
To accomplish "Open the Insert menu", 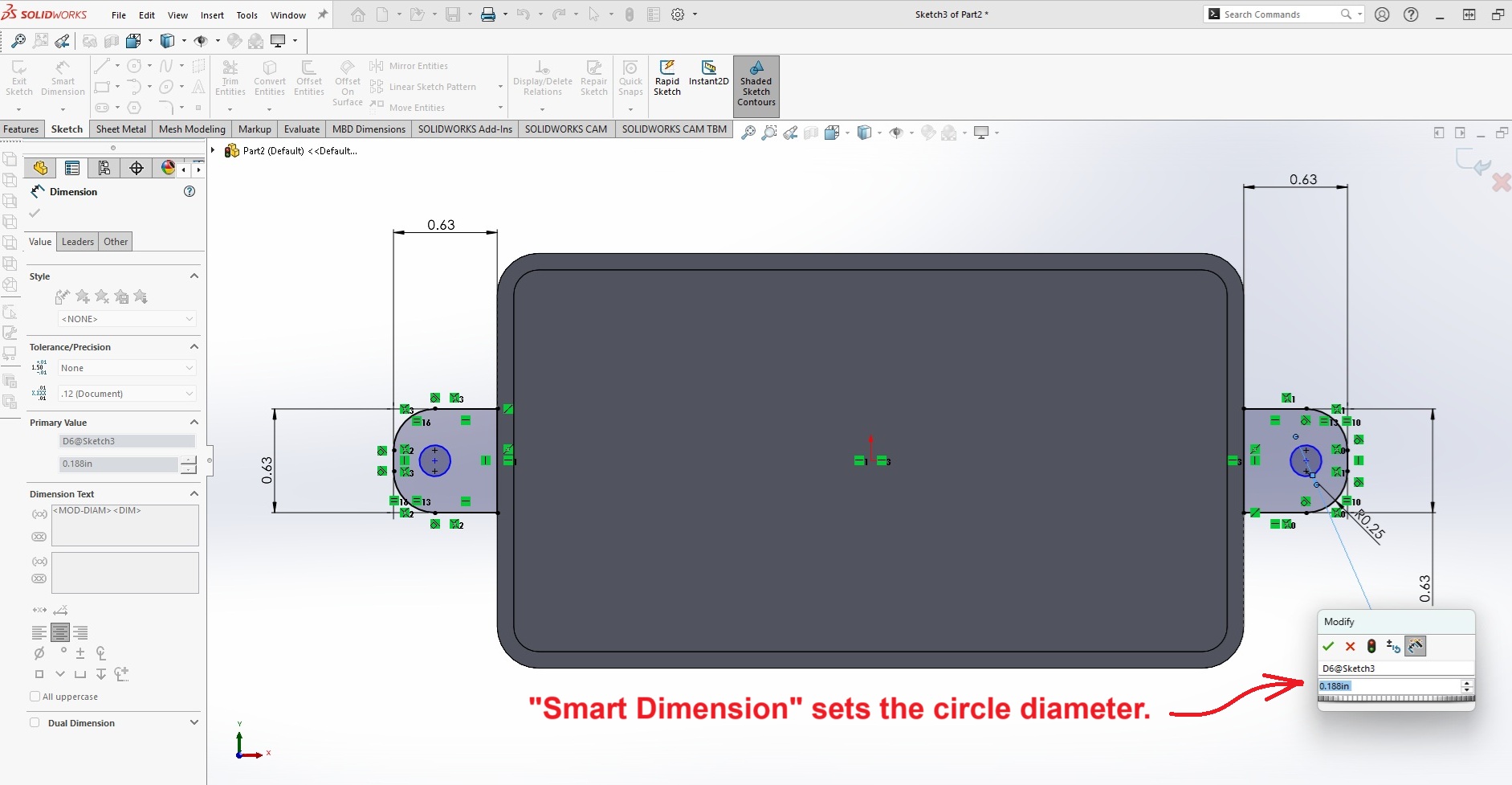I will (x=212, y=15).
